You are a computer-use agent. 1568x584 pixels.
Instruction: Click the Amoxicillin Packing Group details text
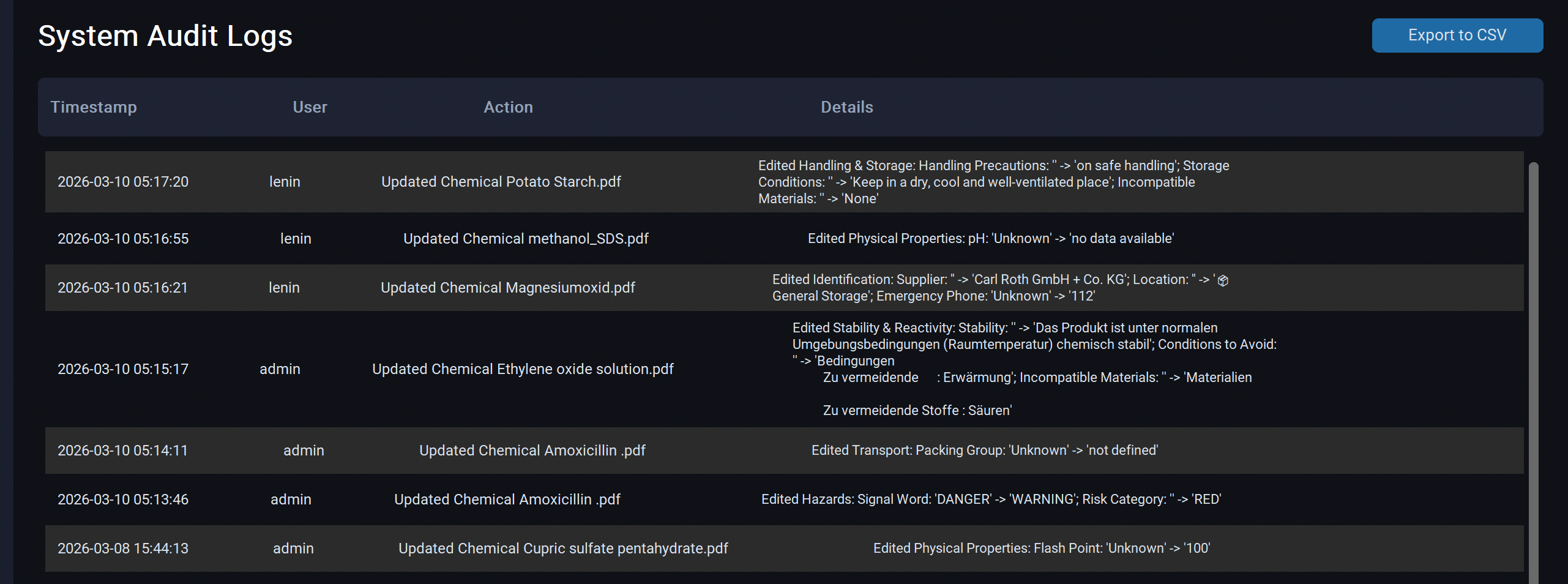point(984,451)
